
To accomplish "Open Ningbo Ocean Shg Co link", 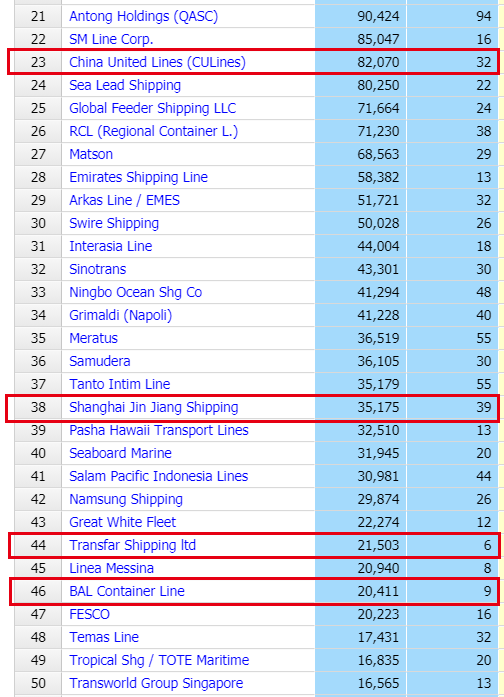I will (x=136, y=292).
